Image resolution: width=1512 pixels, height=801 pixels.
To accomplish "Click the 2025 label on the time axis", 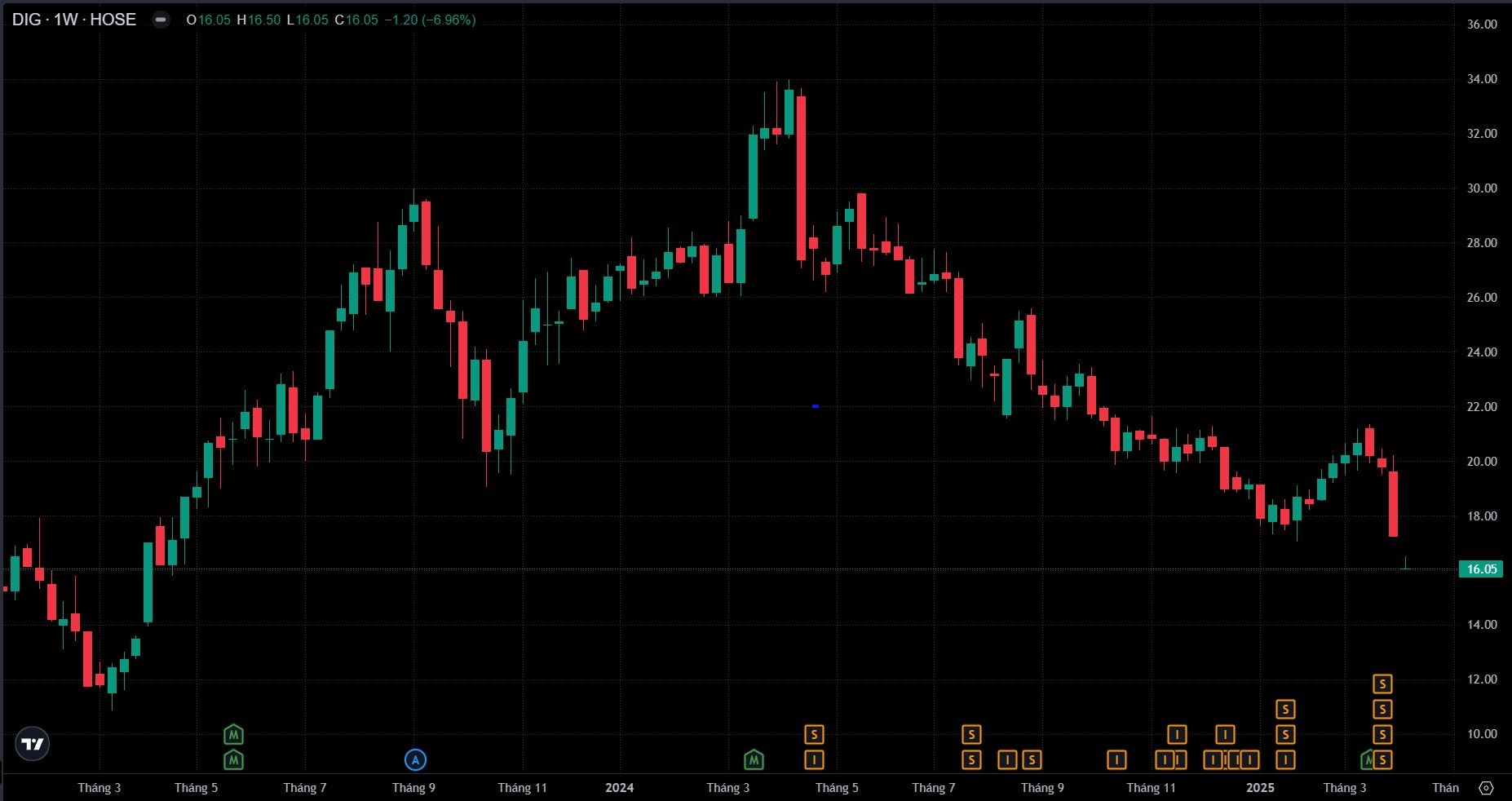I will [x=1260, y=787].
